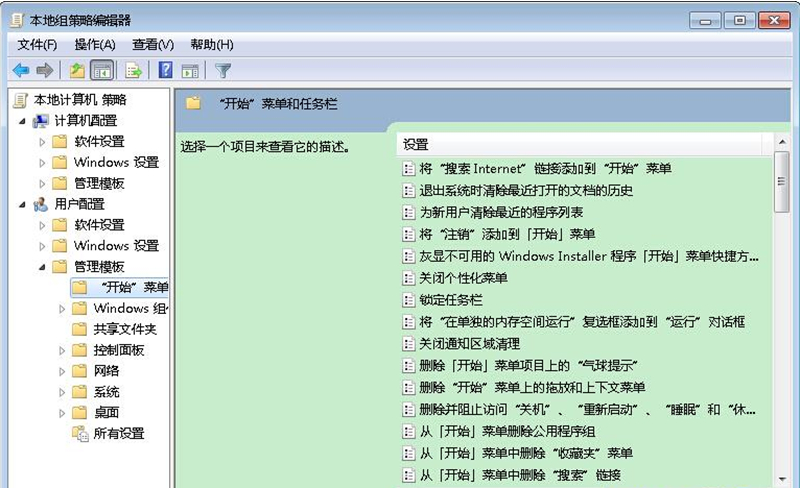Select the 锁定任务栏 policy
Screen dimensions: 800x488
tap(451, 300)
